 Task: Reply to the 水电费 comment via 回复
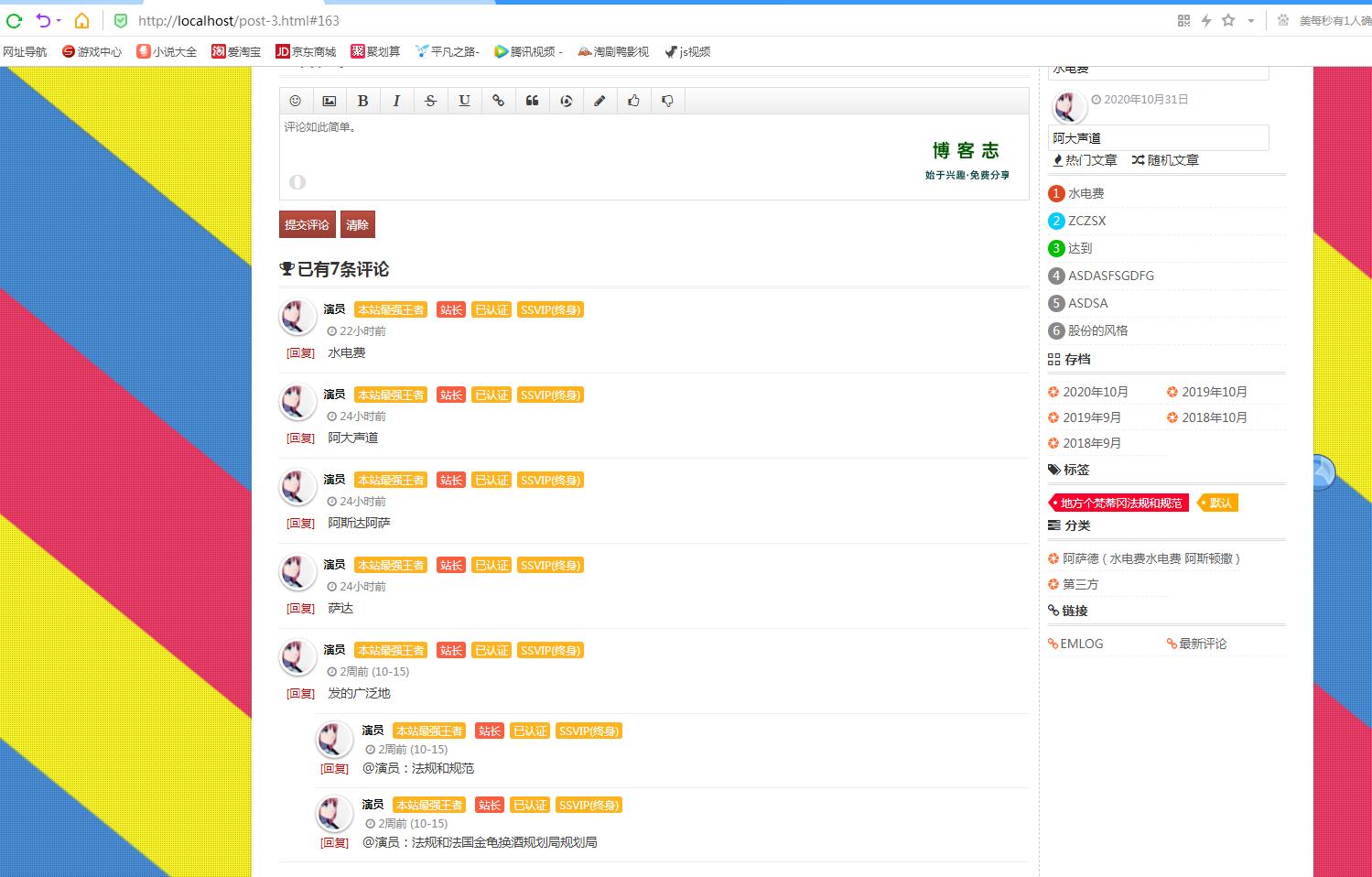pos(300,353)
